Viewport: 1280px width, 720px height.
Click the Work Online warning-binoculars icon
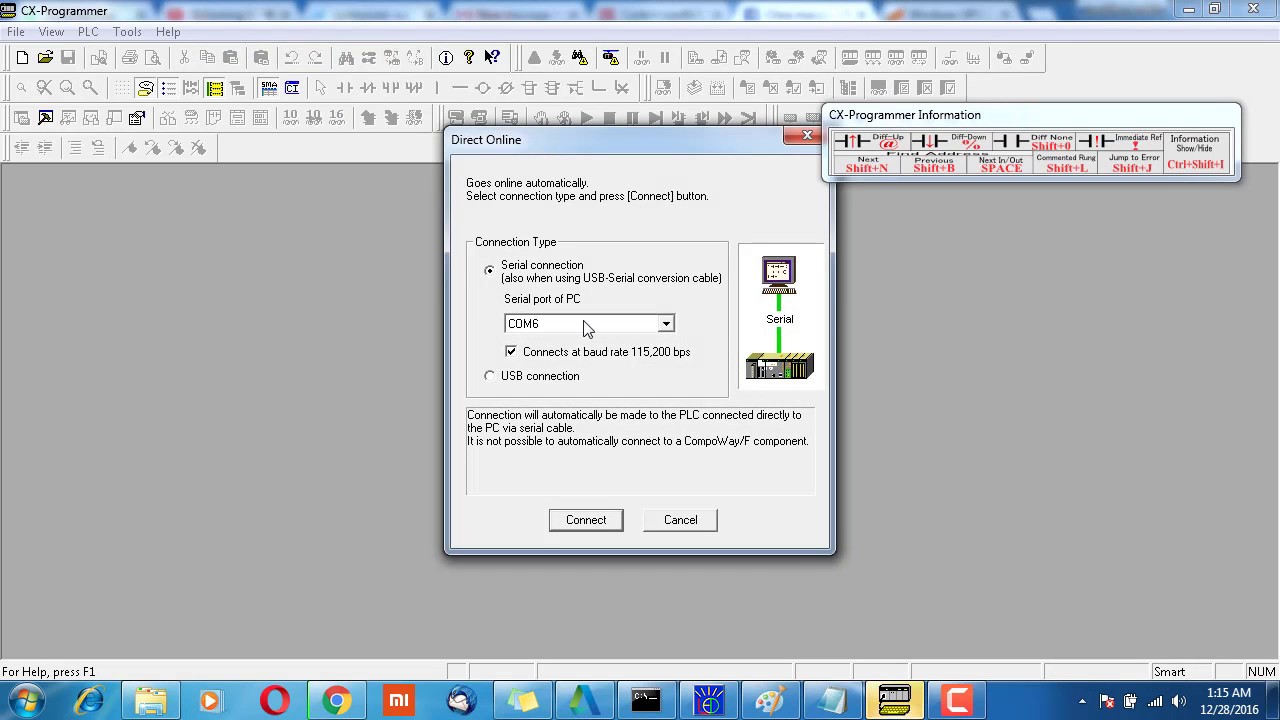click(x=580, y=58)
